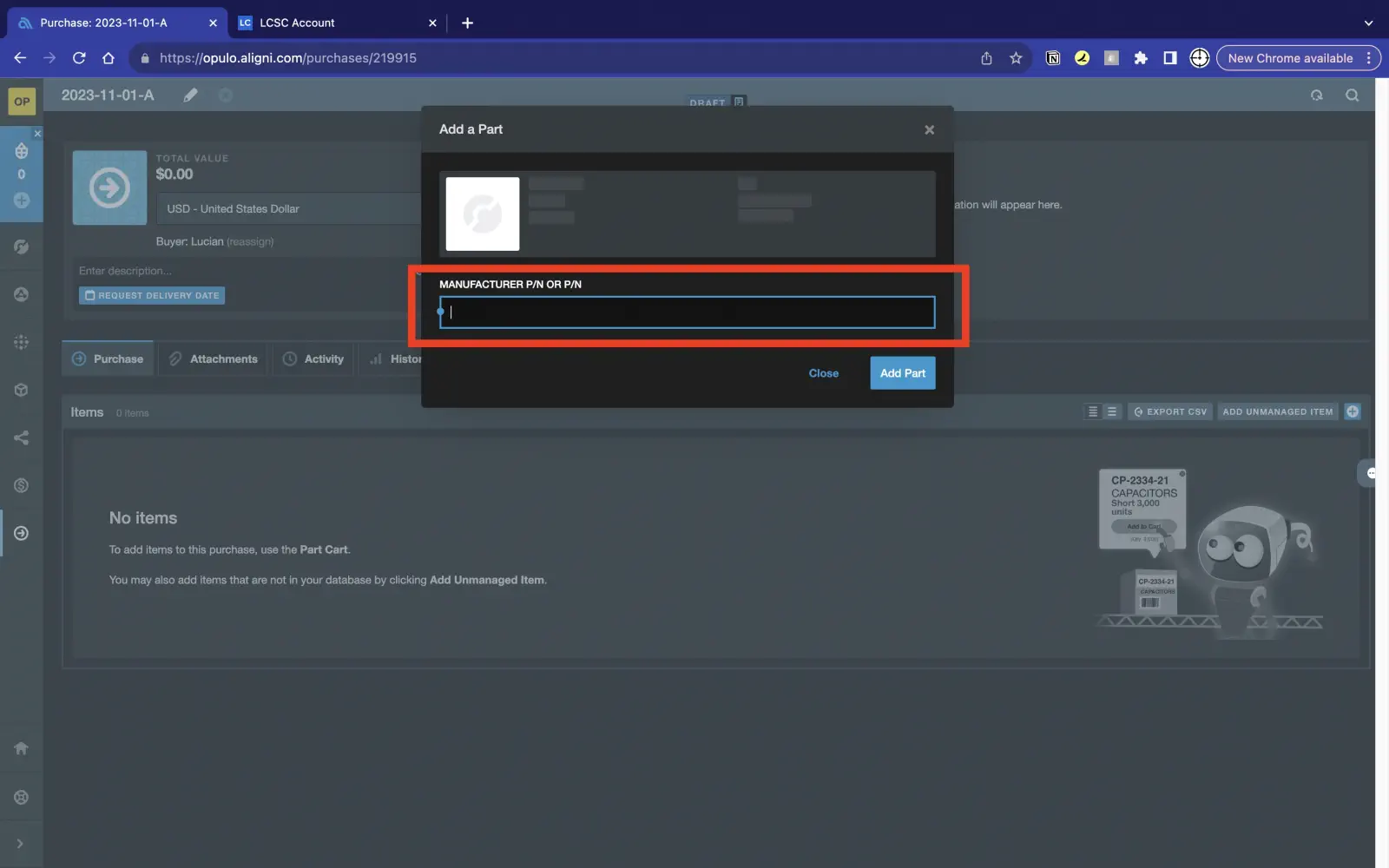Click Close link in the dialog

[x=823, y=373]
